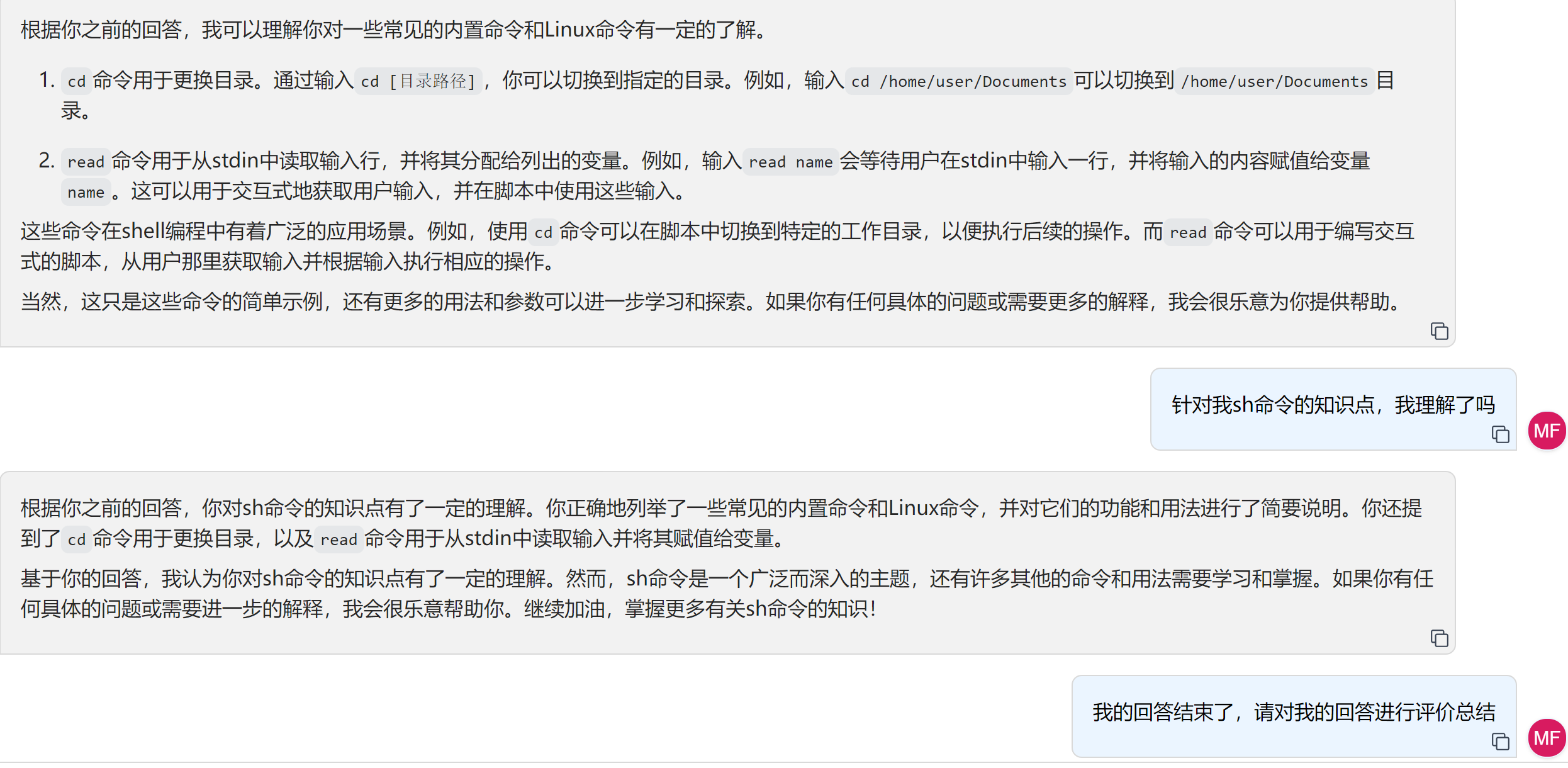1568x768 pixels.
Task: Click the inline code cd /home/user/Documents
Action: point(958,81)
